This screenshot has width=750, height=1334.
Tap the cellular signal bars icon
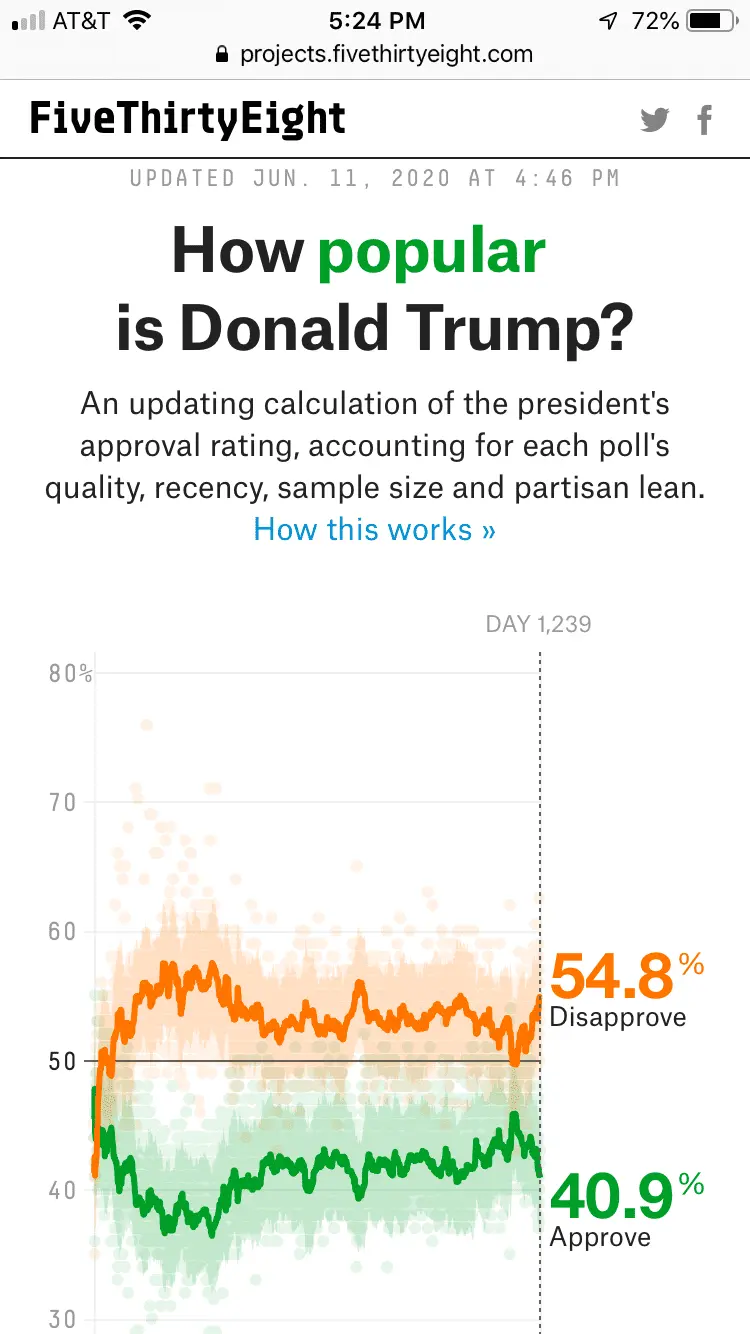point(28,20)
